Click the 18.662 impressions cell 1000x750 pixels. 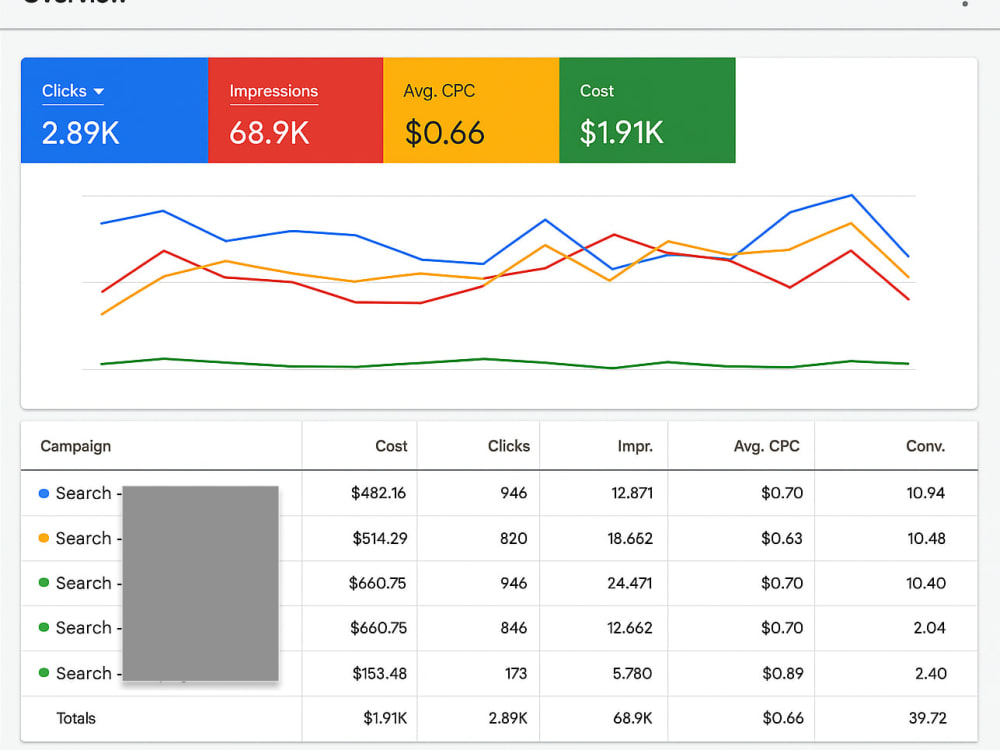pyautogui.click(x=630, y=538)
